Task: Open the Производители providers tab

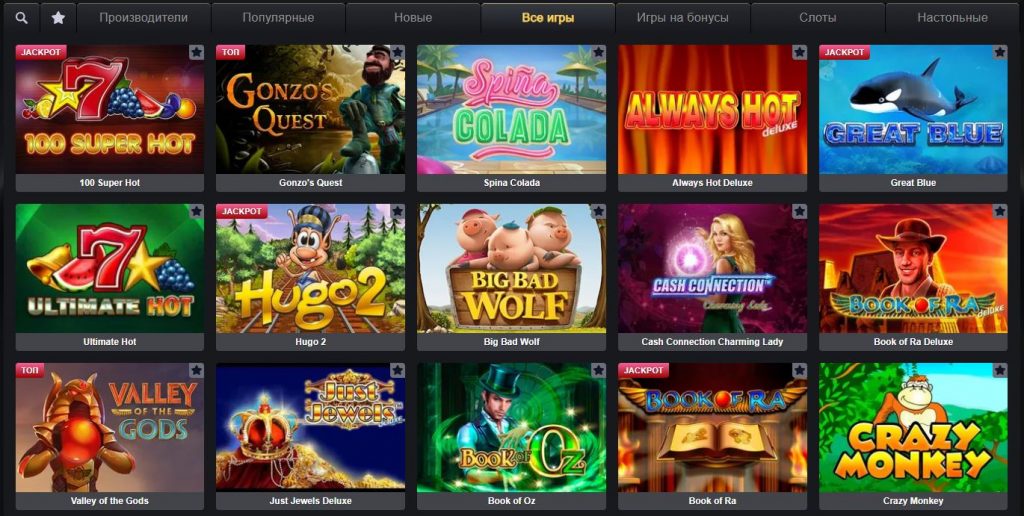Action: coord(144,18)
